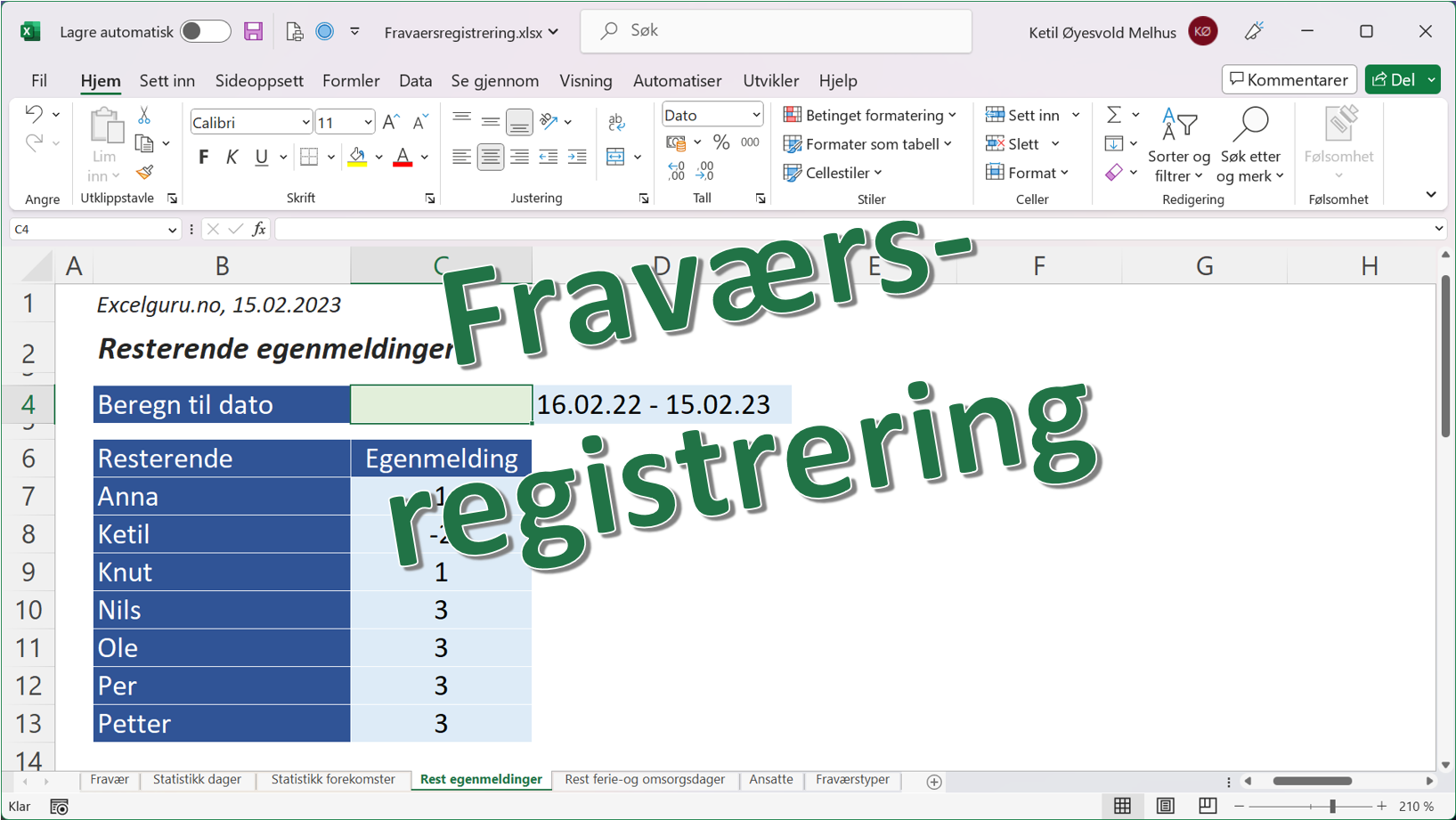
Task: Switch to the Formler ribbon tab
Action: click(351, 80)
